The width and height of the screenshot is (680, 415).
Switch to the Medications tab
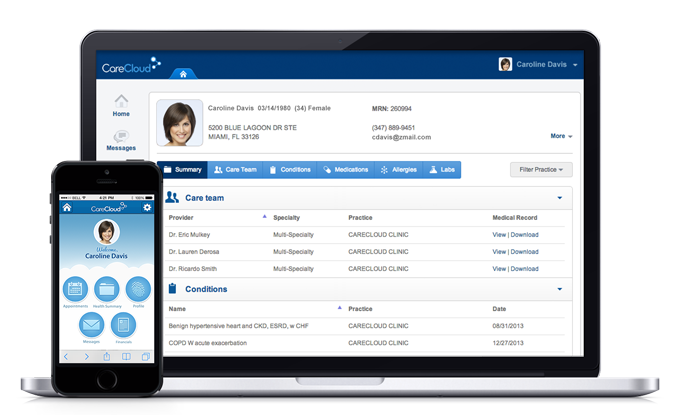(x=346, y=170)
